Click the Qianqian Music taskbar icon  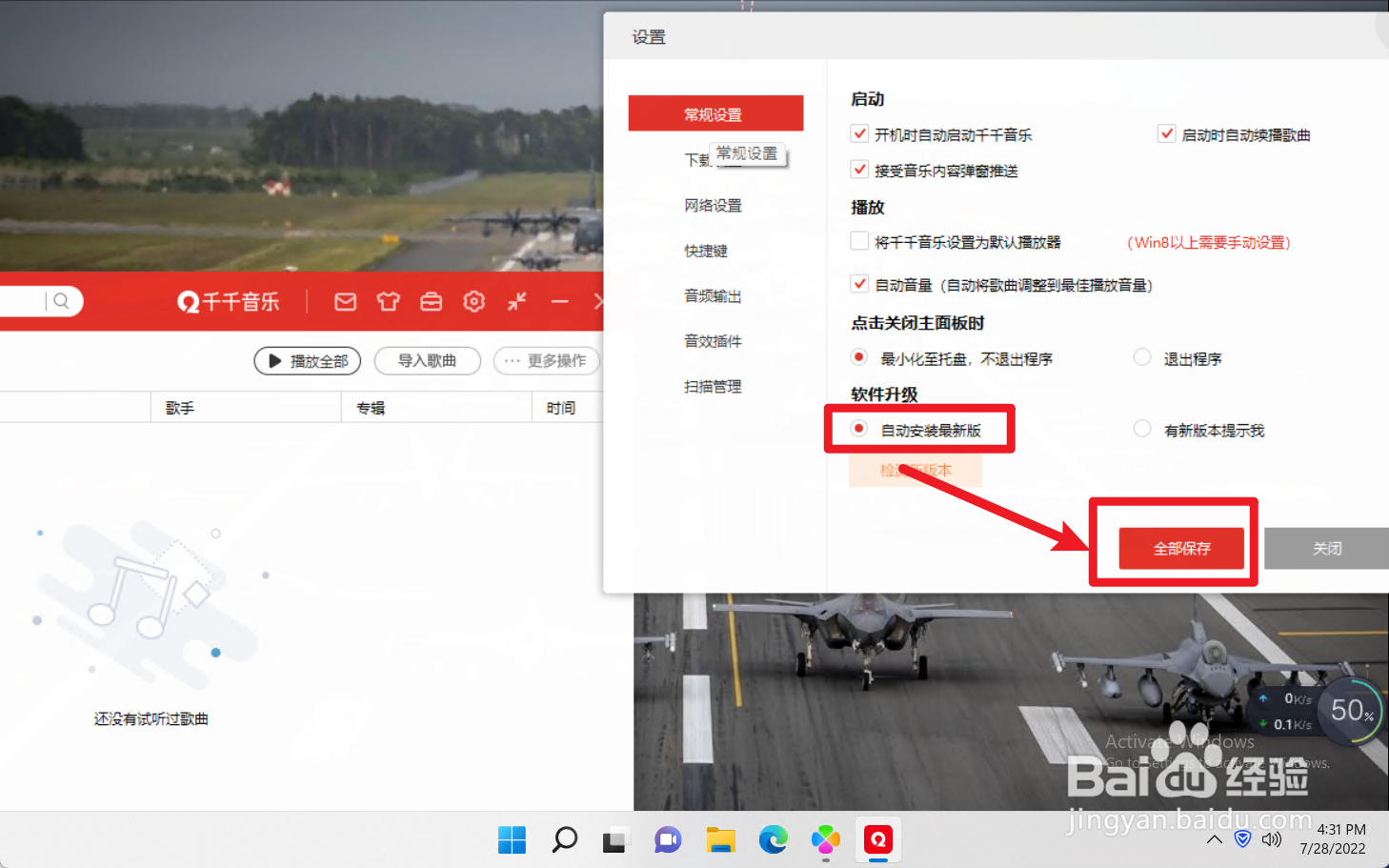[877, 839]
